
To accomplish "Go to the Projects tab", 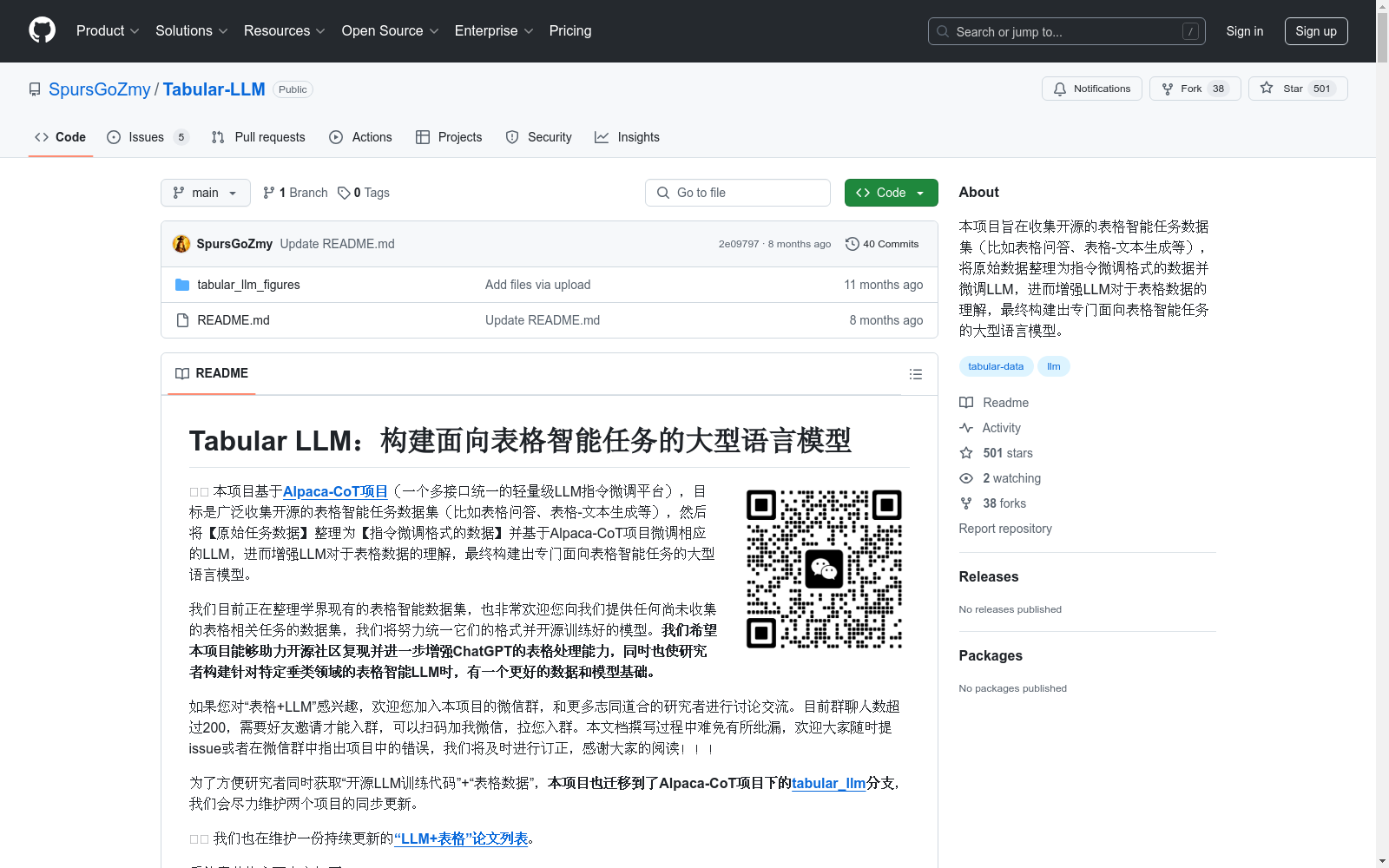I will (x=449, y=137).
